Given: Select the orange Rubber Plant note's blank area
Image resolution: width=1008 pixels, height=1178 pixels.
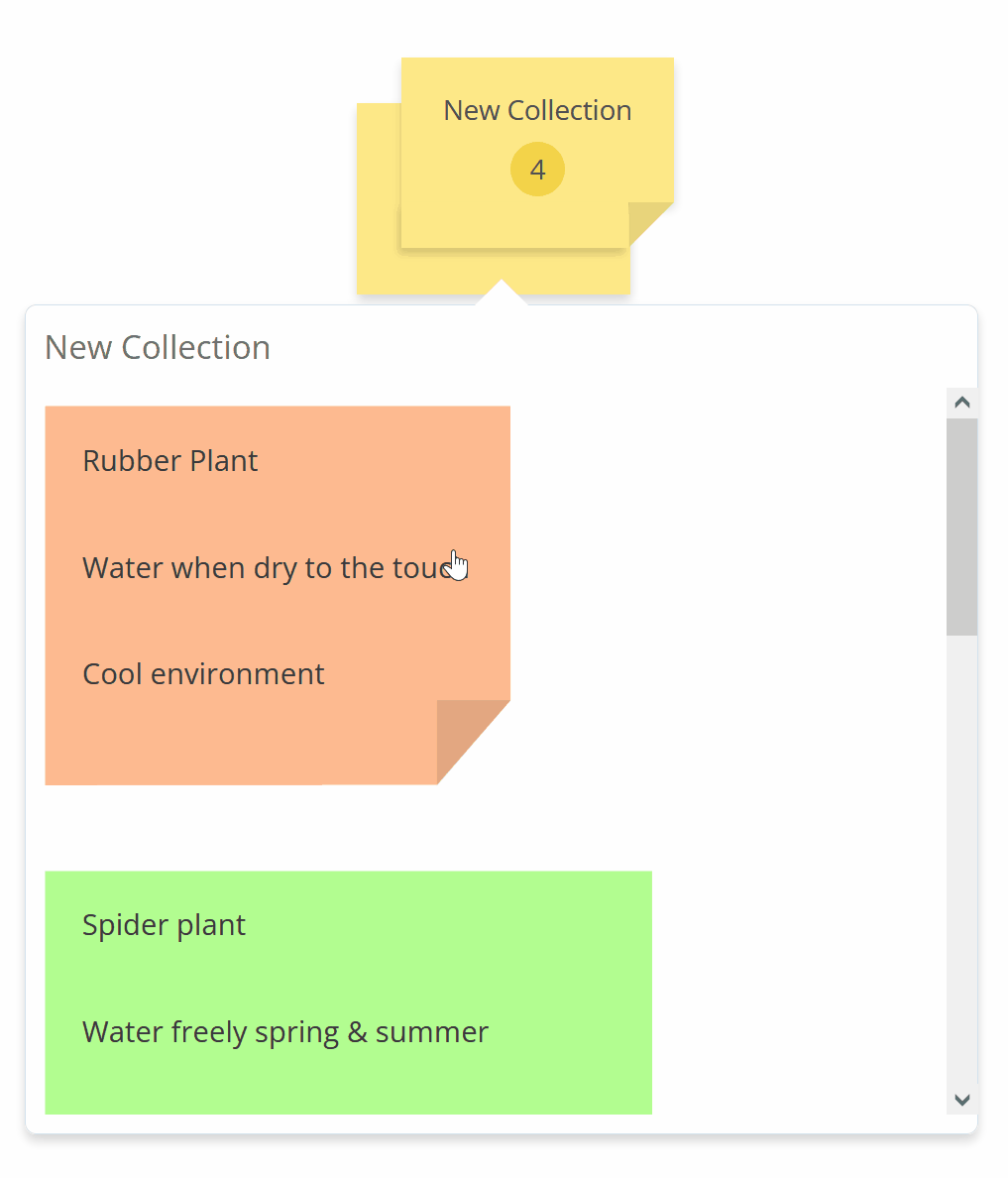Looking at the screenshot, I should (248, 739).
